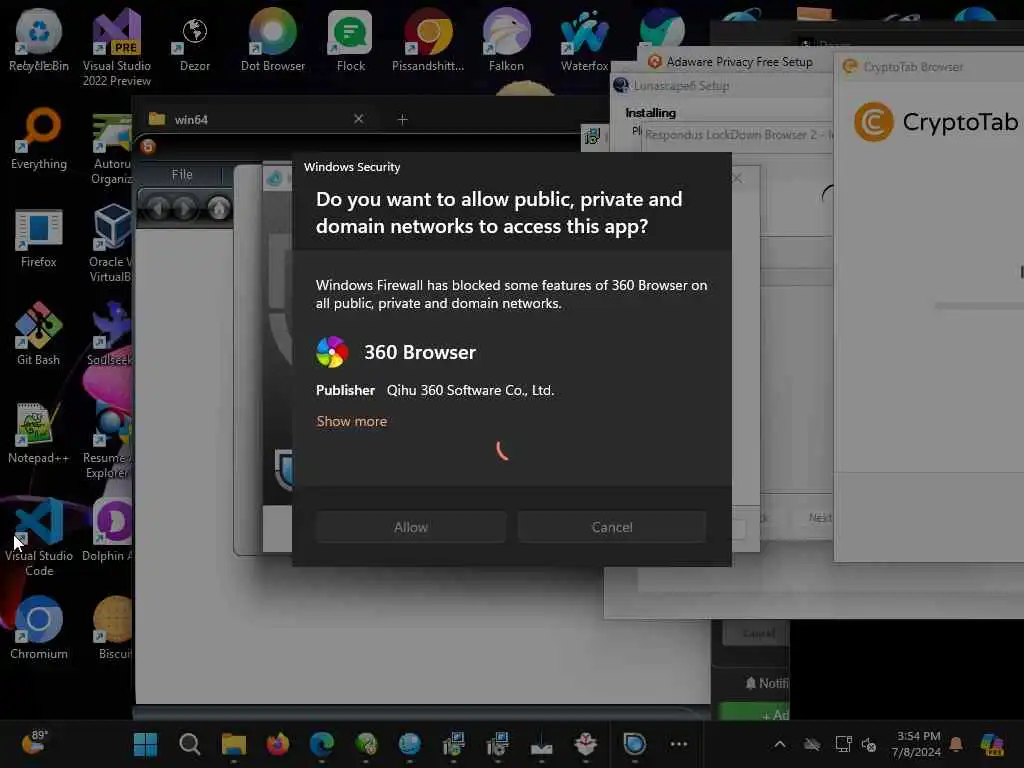Screen dimensions: 1024x768
Task: Open the notifications bell in the tray
Action: tap(956, 744)
